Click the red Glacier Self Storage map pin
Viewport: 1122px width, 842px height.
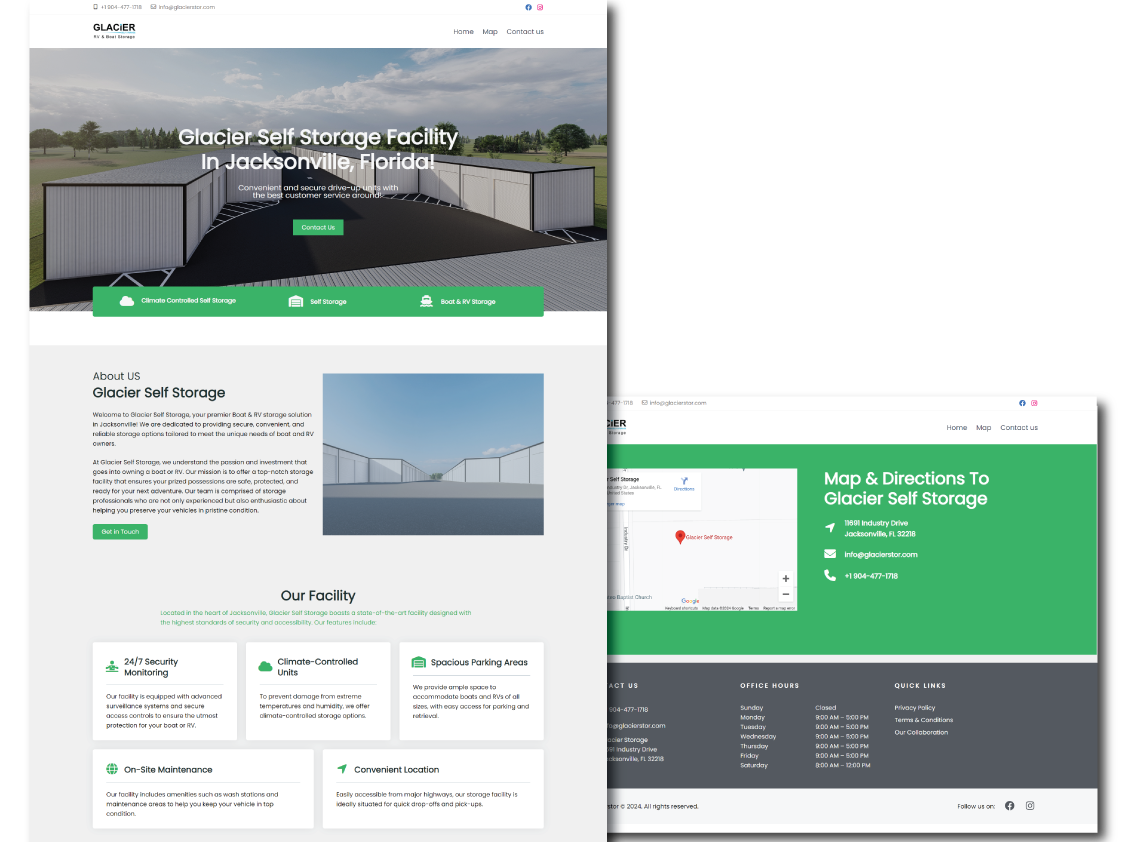coord(680,537)
